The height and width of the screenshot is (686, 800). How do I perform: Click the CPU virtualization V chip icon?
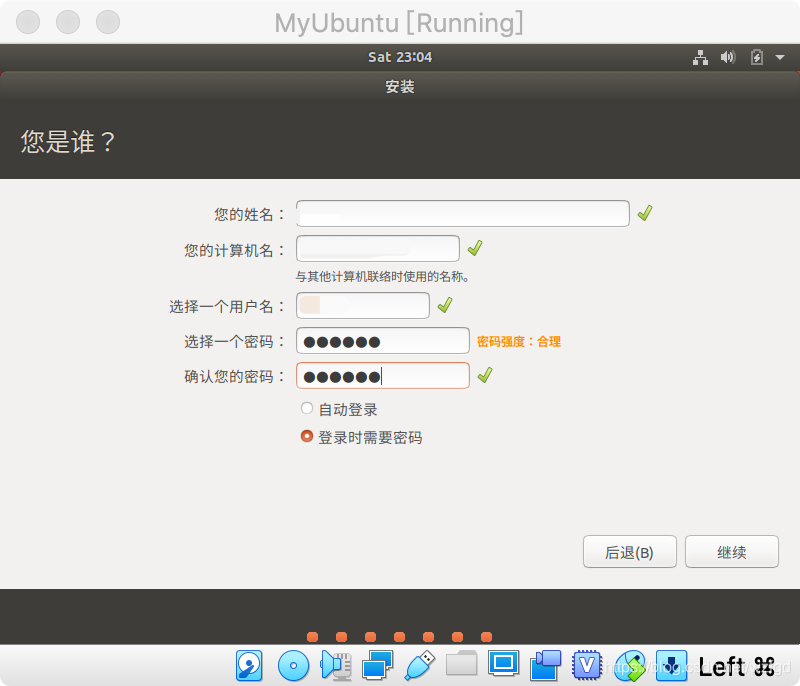(587, 666)
